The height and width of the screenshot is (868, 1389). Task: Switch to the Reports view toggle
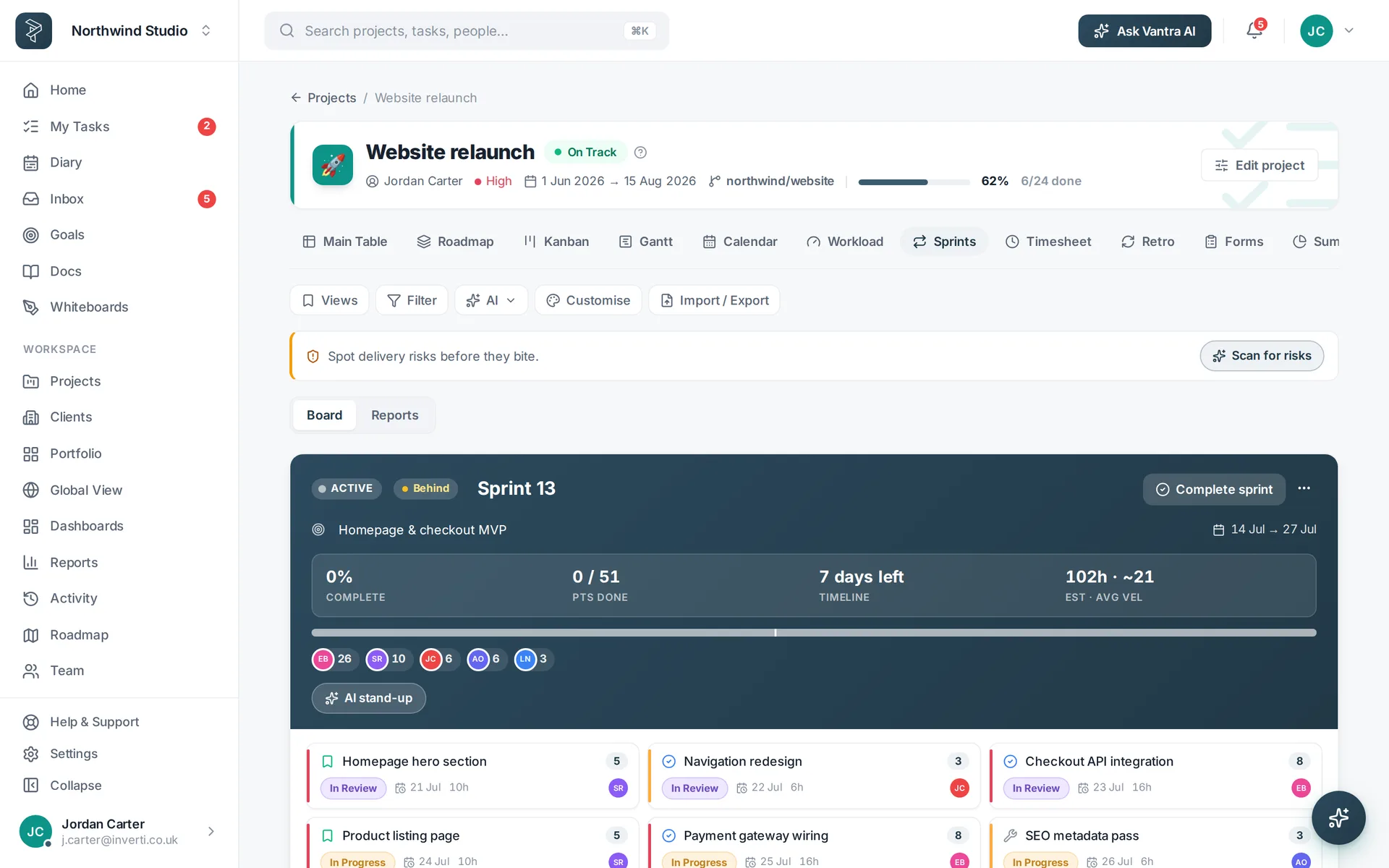pos(394,415)
